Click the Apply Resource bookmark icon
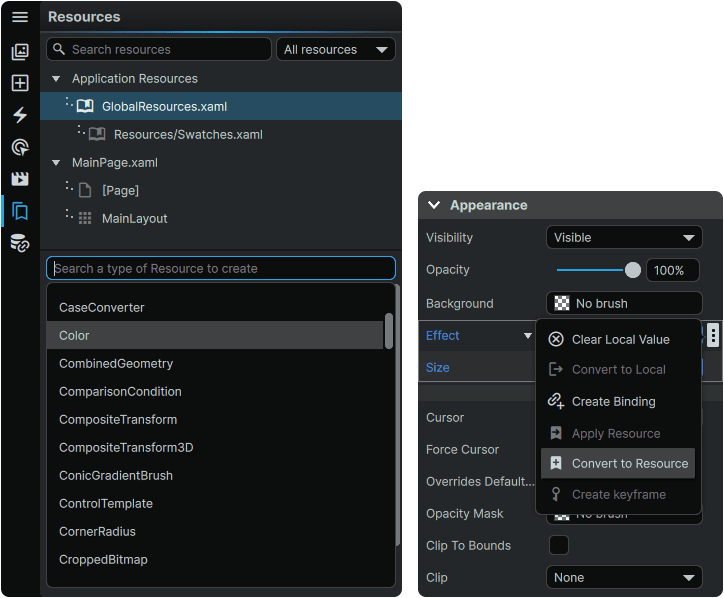Image resolution: width=724 pixels, height=598 pixels. [556, 433]
